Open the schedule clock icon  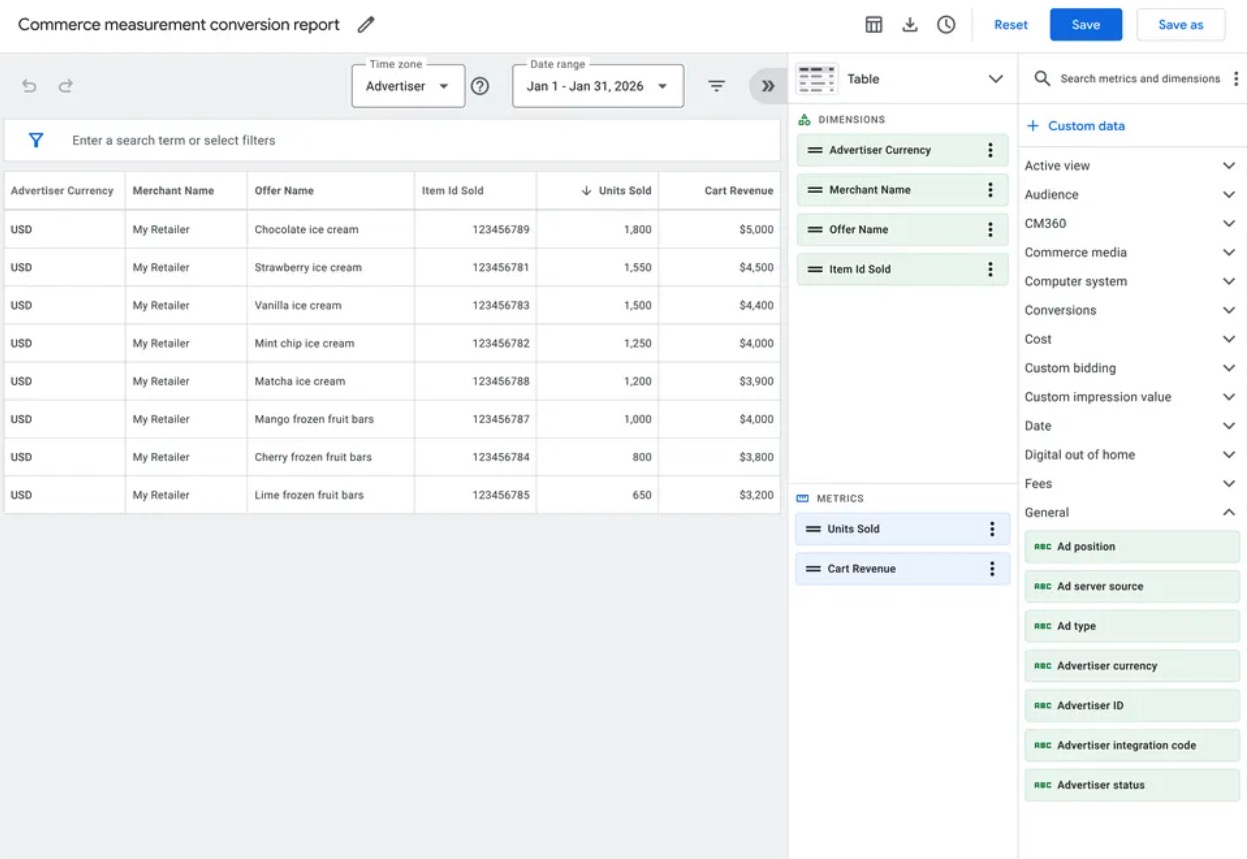click(946, 25)
